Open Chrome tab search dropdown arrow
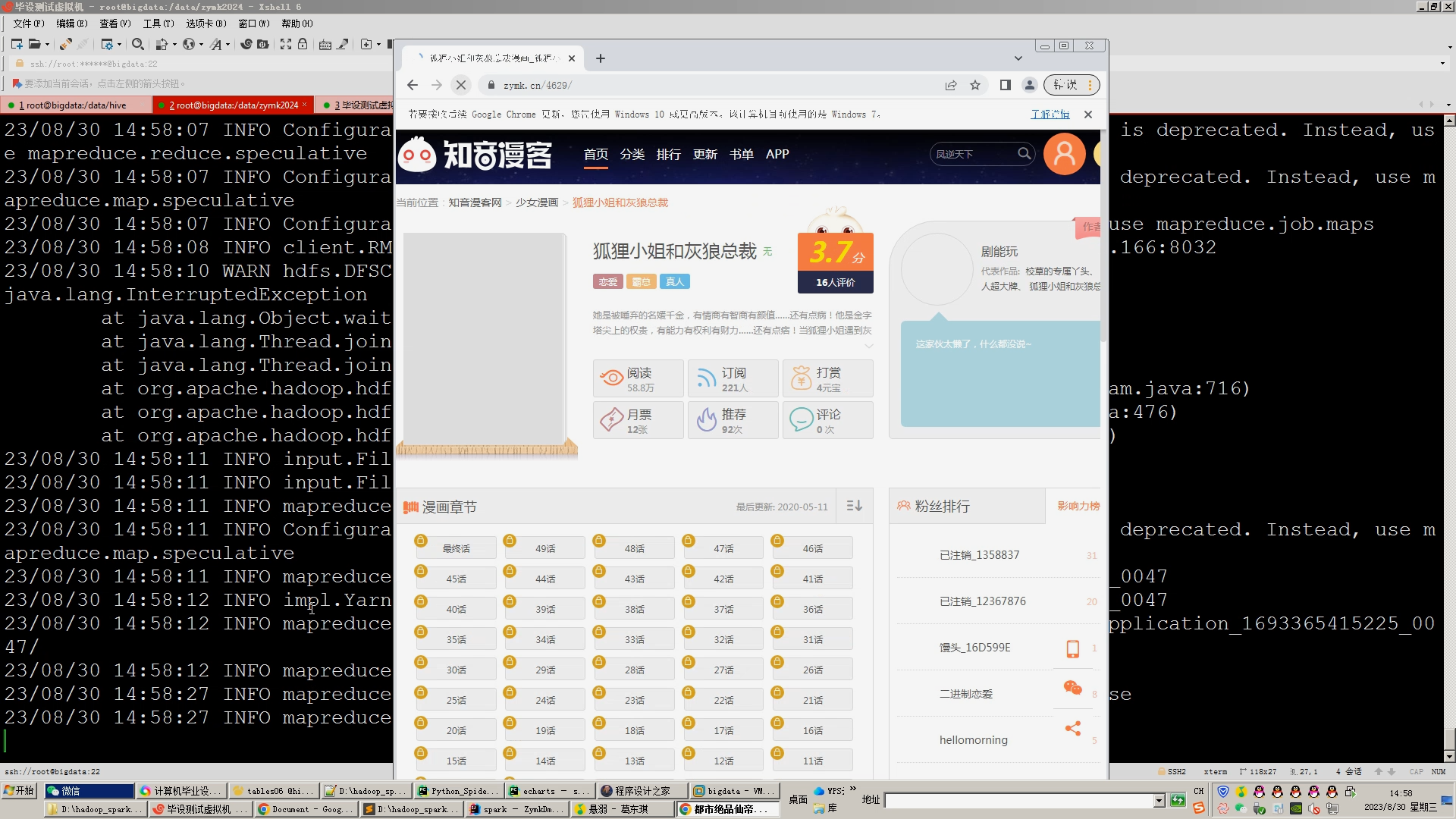This screenshot has height=819, width=1456. pos(1018,58)
